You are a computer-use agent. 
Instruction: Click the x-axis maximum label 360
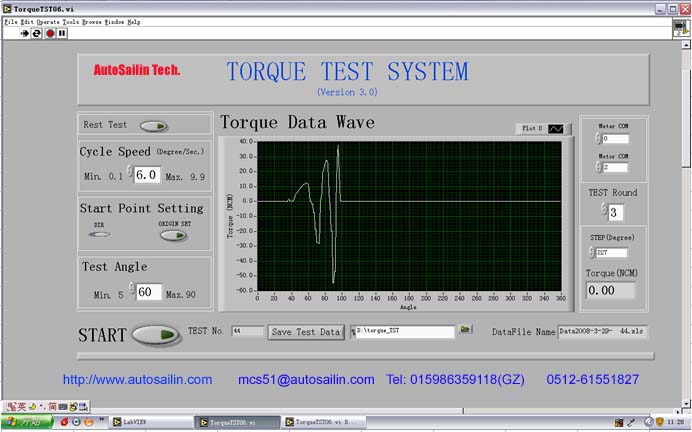click(x=560, y=298)
